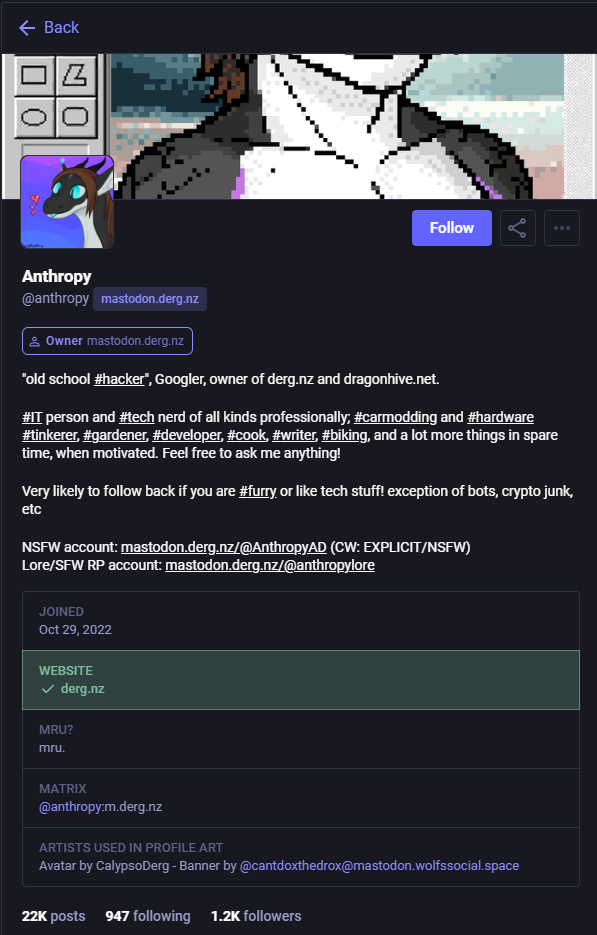Open the share profile icon
The height and width of the screenshot is (935, 597).
pos(517,228)
